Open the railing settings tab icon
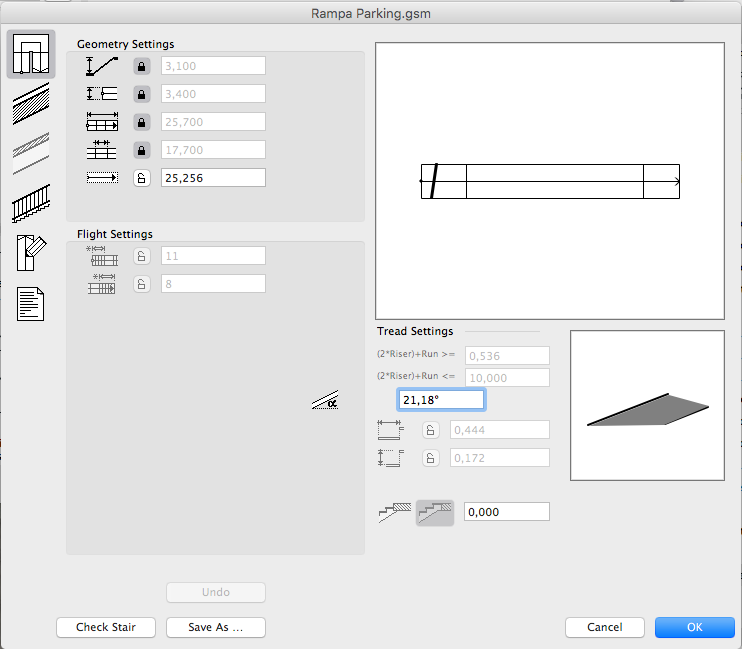Image resolution: width=742 pixels, height=649 pixels. 31,204
